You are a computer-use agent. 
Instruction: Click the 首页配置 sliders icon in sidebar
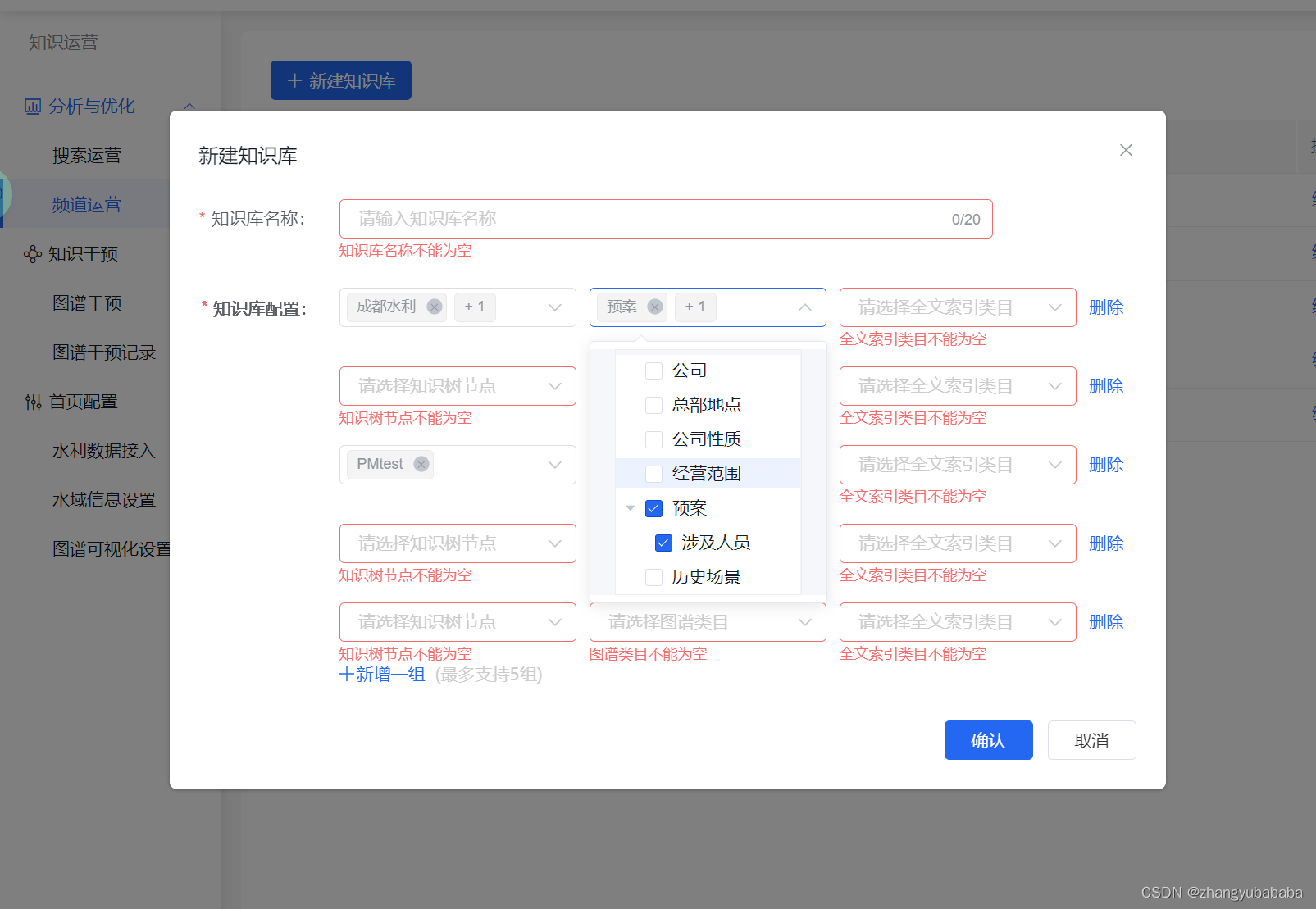pyautogui.click(x=33, y=402)
